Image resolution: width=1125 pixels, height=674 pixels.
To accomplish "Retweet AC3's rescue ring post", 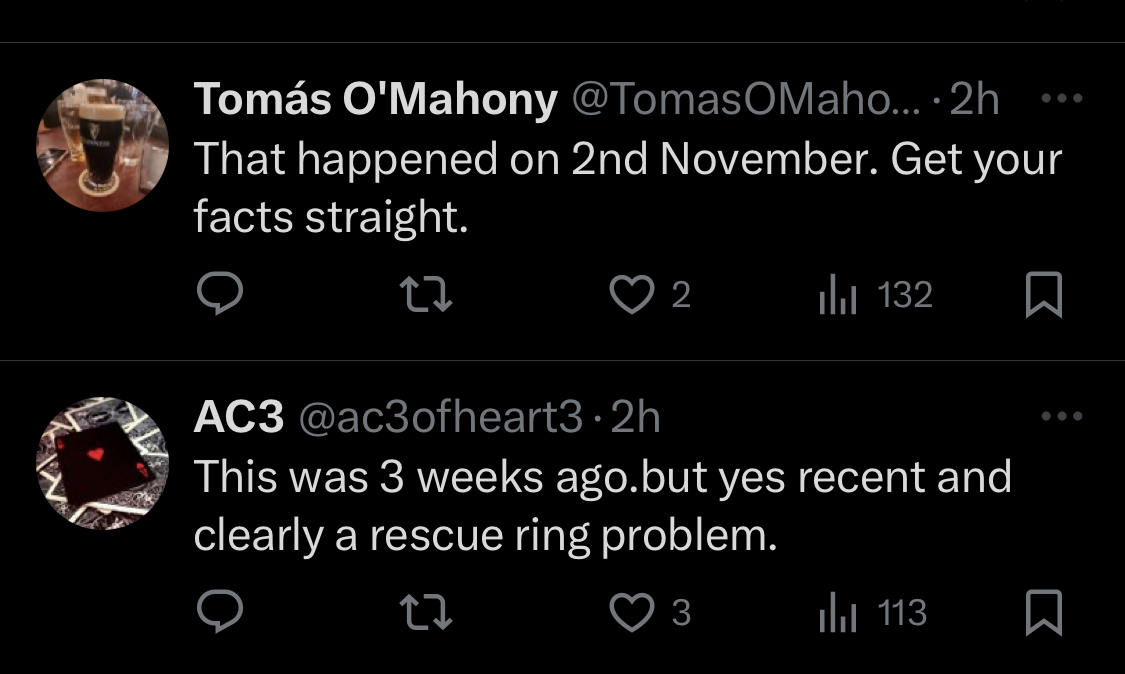I will click(425, 612).
